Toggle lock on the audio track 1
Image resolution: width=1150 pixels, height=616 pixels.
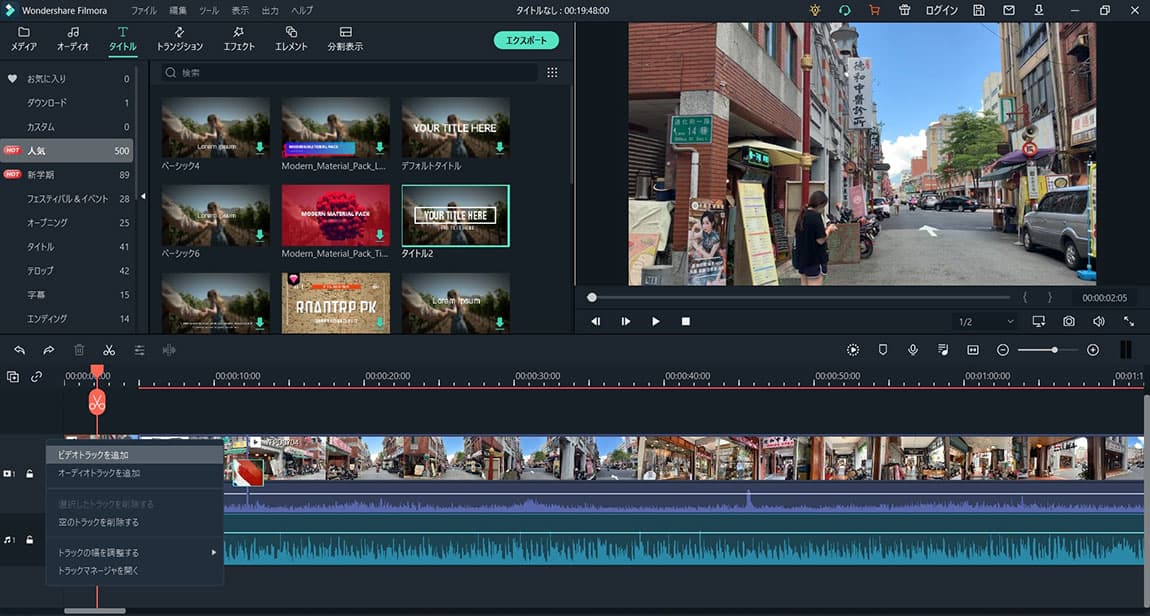pos(30,540)
